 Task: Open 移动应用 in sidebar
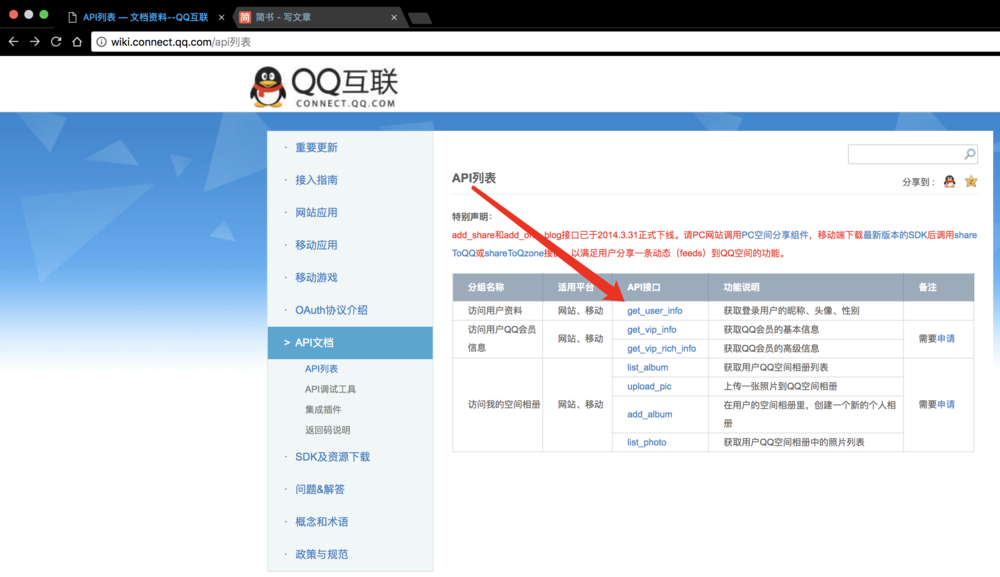(316, 245)
